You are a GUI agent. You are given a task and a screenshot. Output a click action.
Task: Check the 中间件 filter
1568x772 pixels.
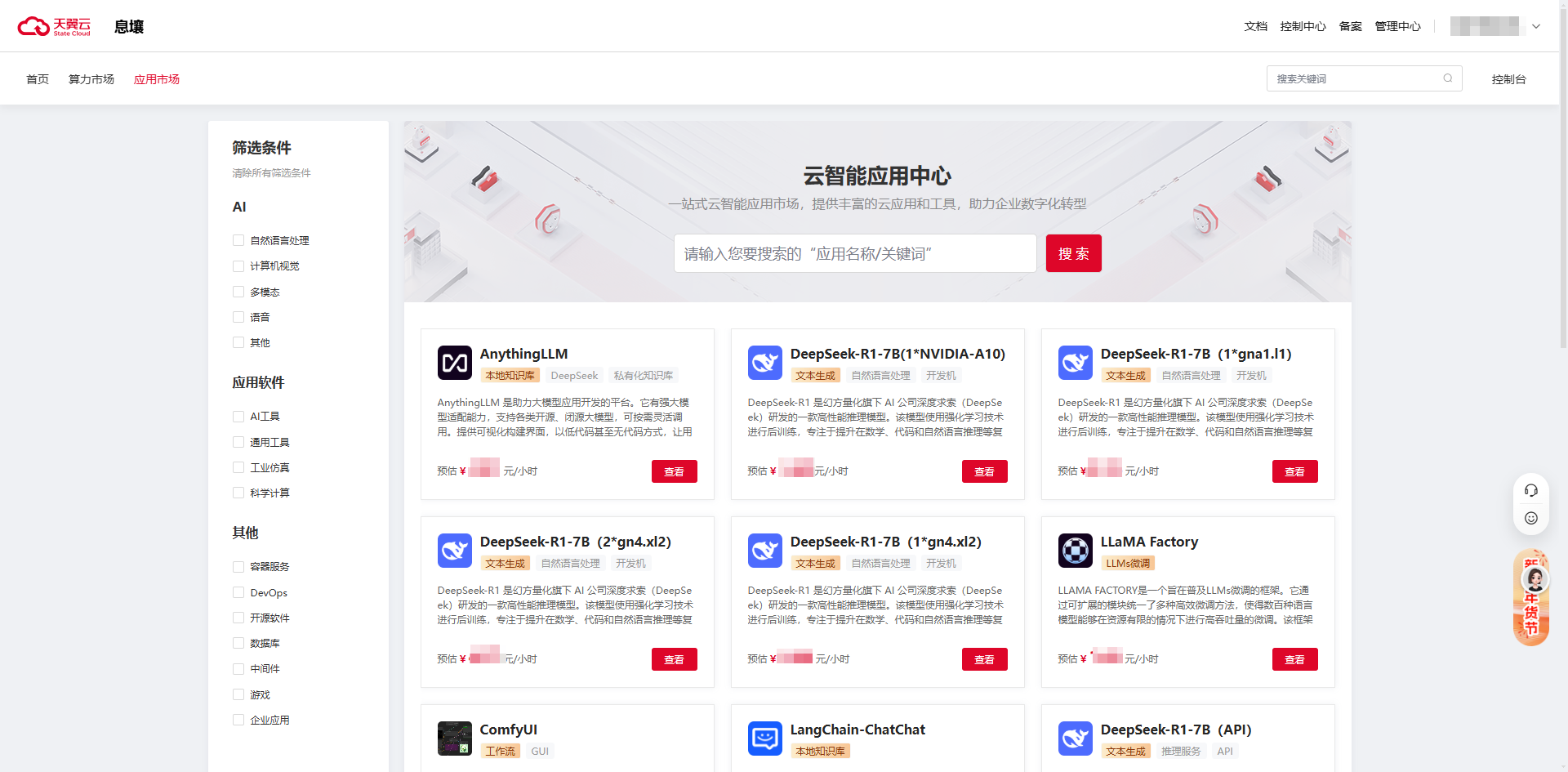coord(238,669)
